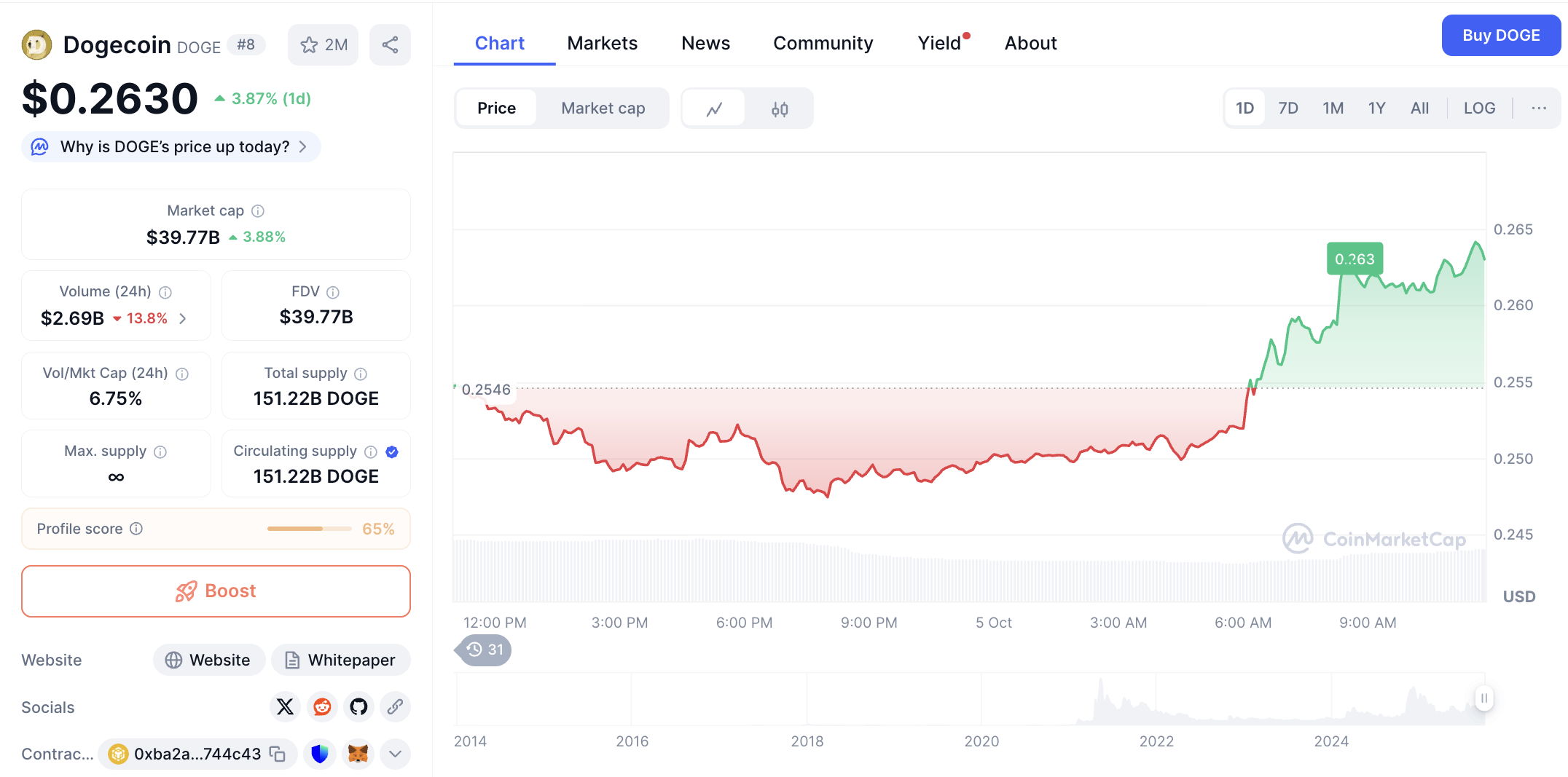Switch to the Markets tab
Screen dimensions: 1568x777
(602, 44)
